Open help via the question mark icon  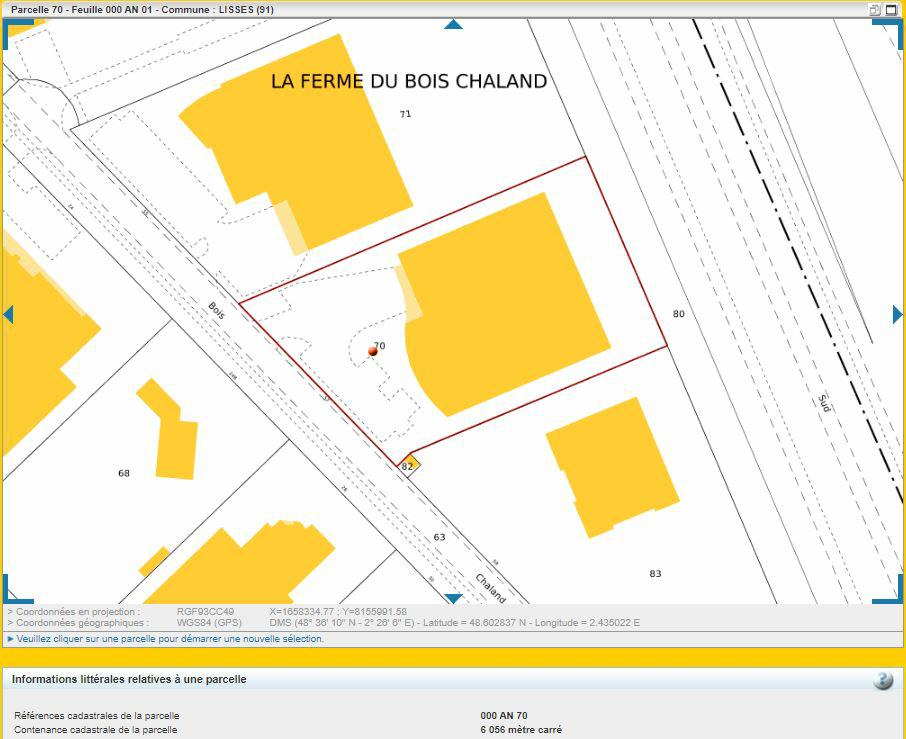[882, 680]
